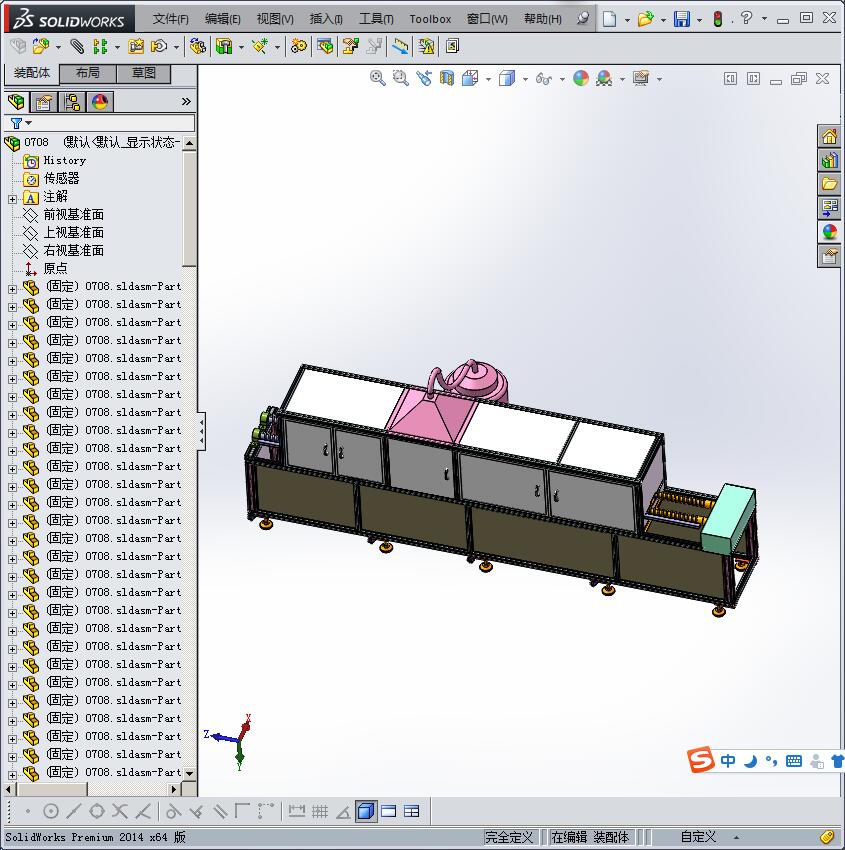Select the Zoom to Area tool

click(401, 79)
